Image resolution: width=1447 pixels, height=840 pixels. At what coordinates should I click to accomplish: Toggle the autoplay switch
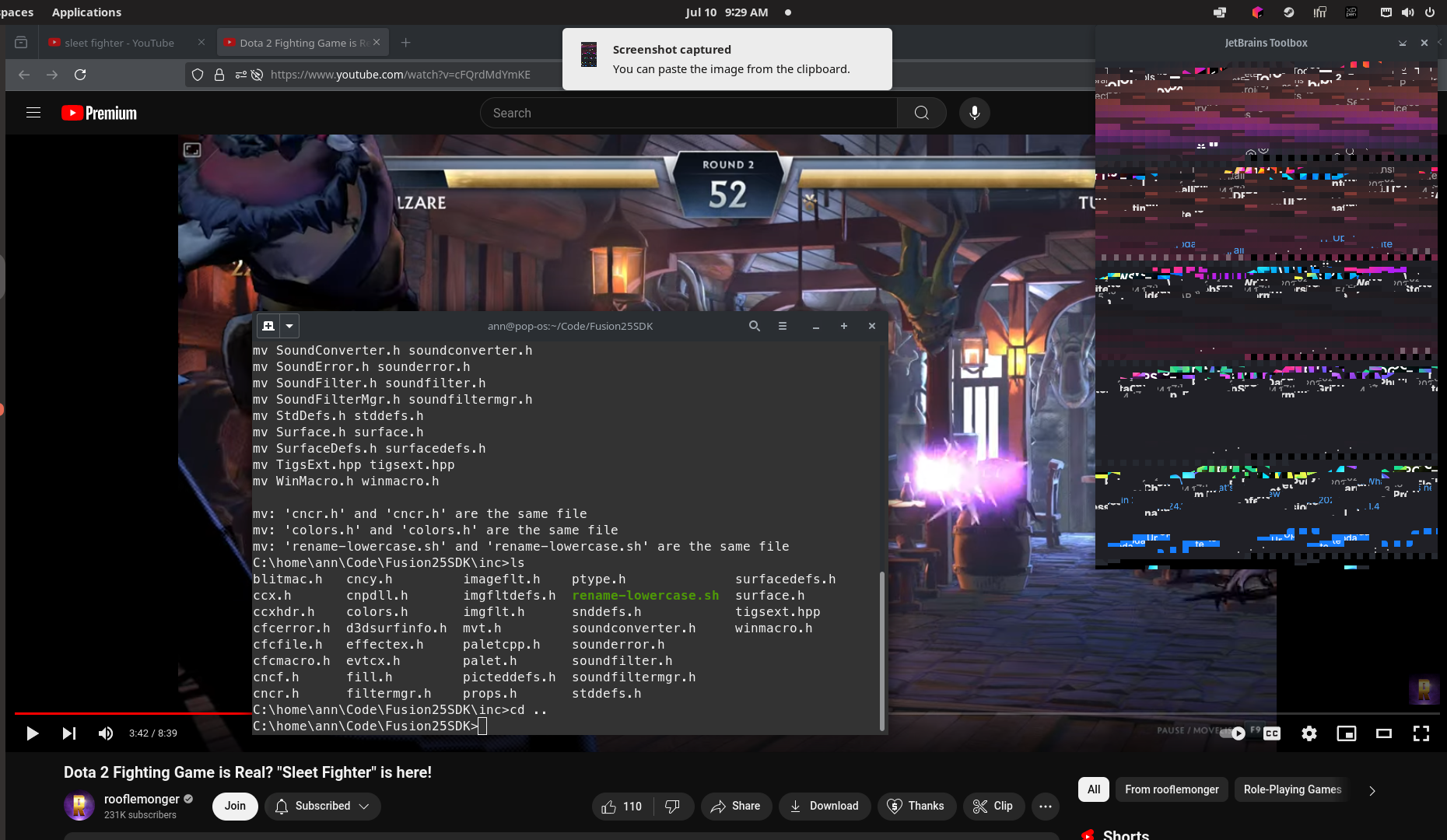click(1233, 733)
